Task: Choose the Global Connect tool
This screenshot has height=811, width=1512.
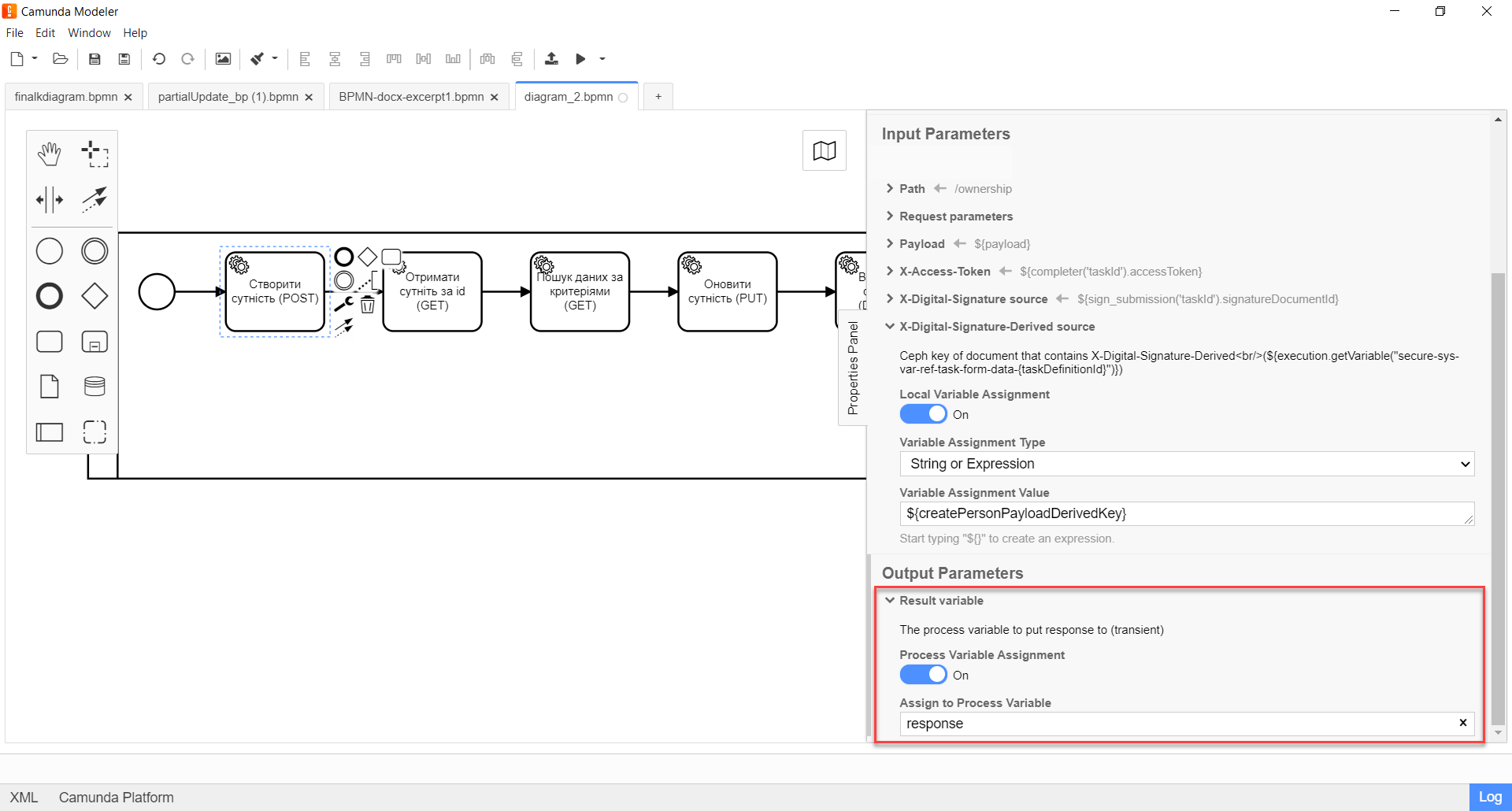Action: [x=94, y=200]
